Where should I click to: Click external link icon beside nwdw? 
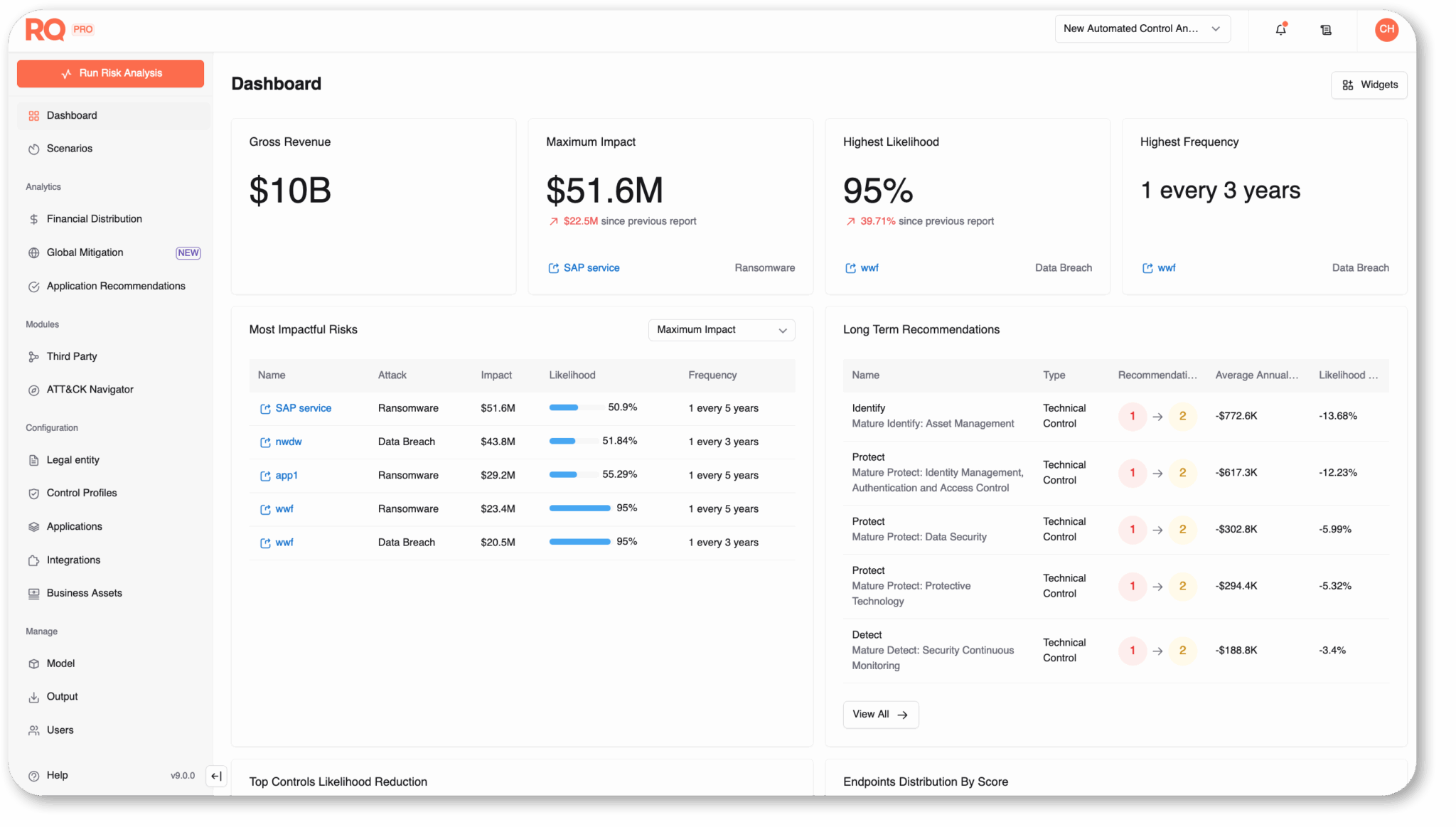click(265, 442)
